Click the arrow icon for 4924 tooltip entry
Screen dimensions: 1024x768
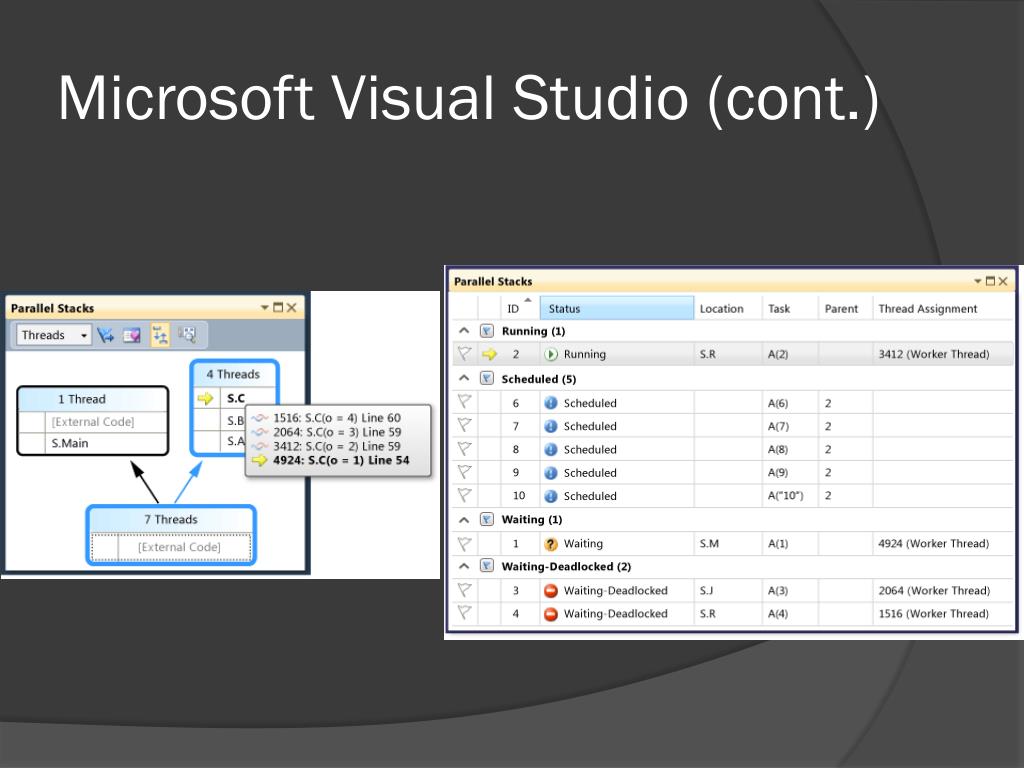pos(260,460)
